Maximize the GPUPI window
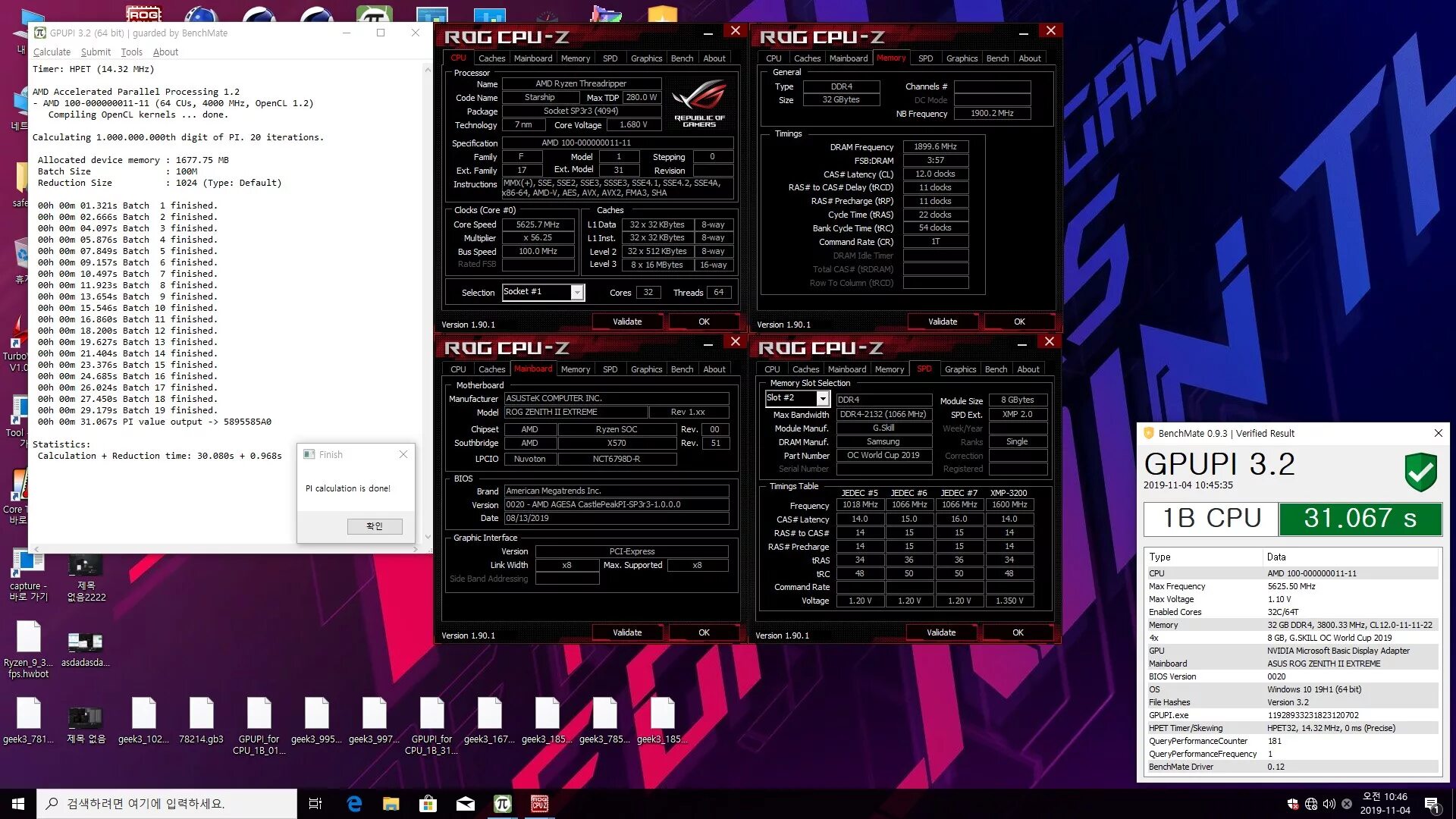 tap(381, 33)
